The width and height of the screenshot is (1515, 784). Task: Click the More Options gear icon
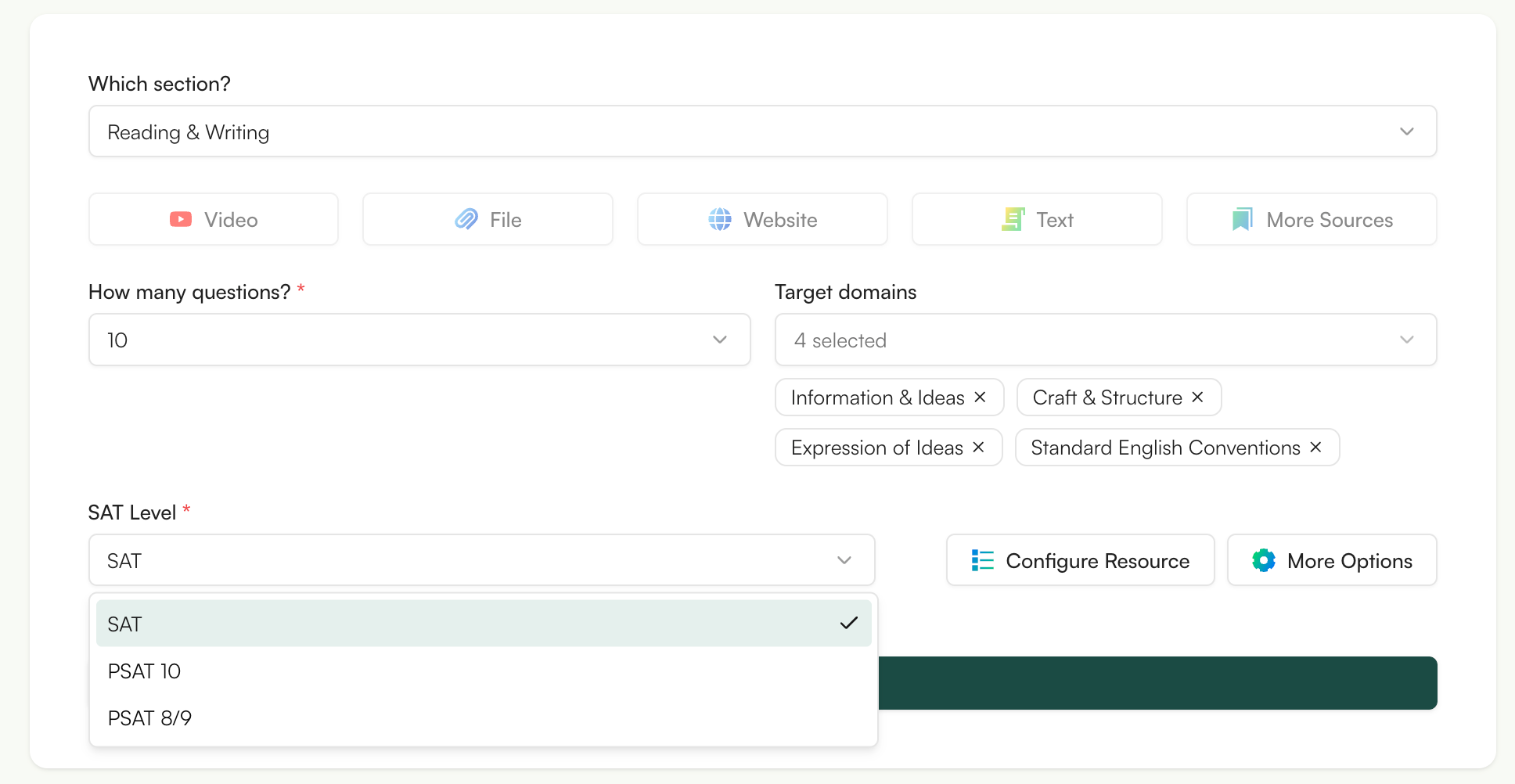[1264, 560]
